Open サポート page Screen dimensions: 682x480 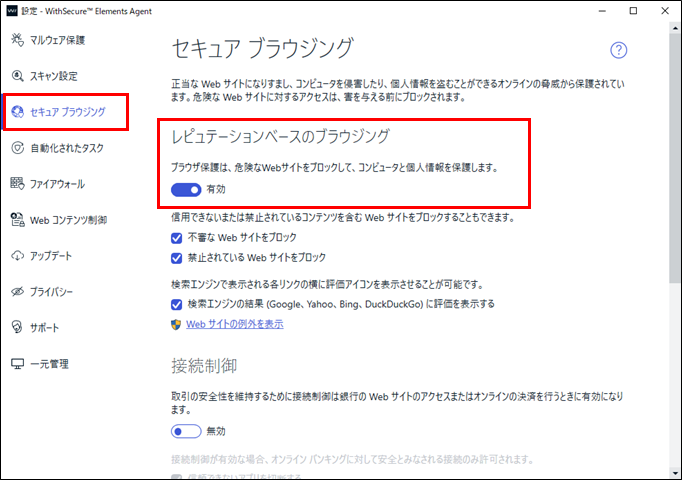[x=44, y=327]
